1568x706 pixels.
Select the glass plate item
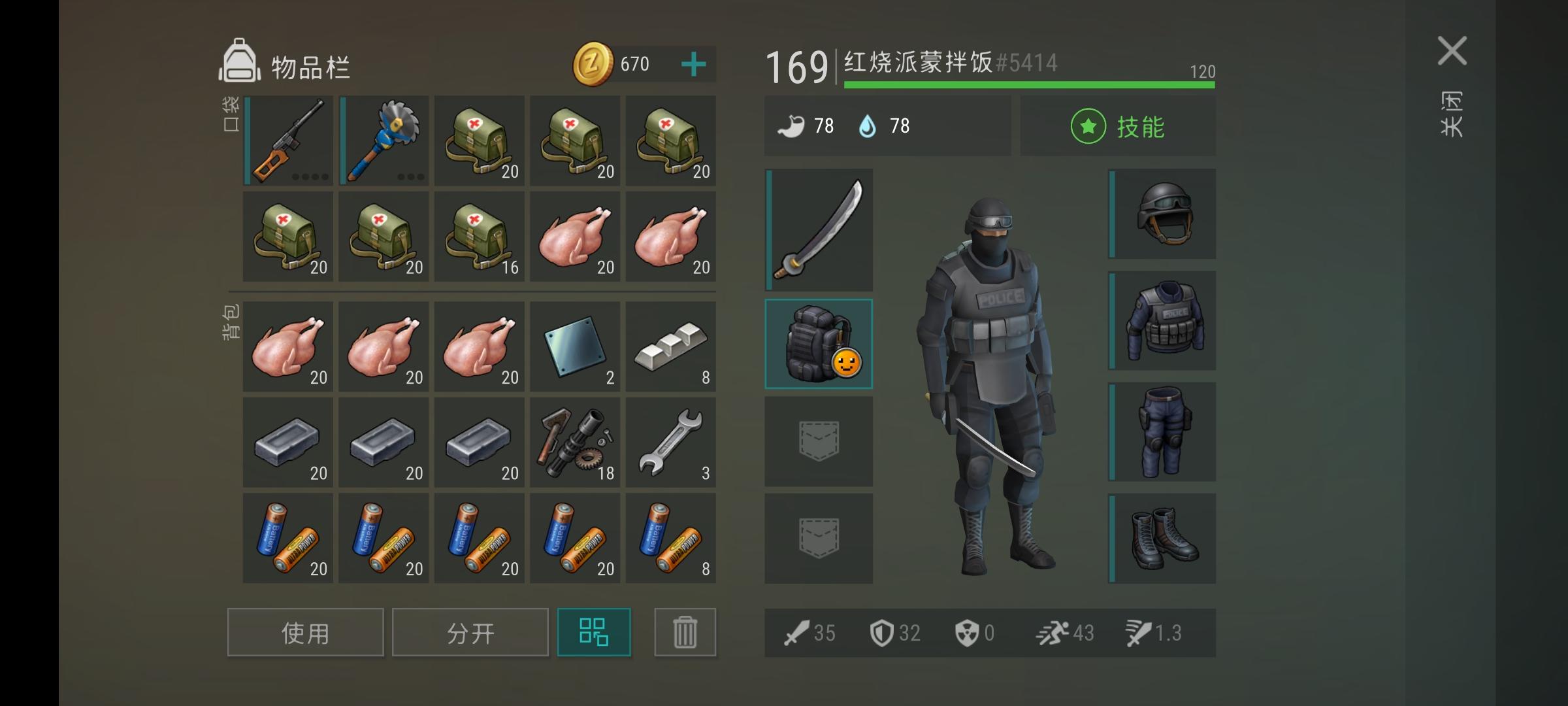click(575, 346)
